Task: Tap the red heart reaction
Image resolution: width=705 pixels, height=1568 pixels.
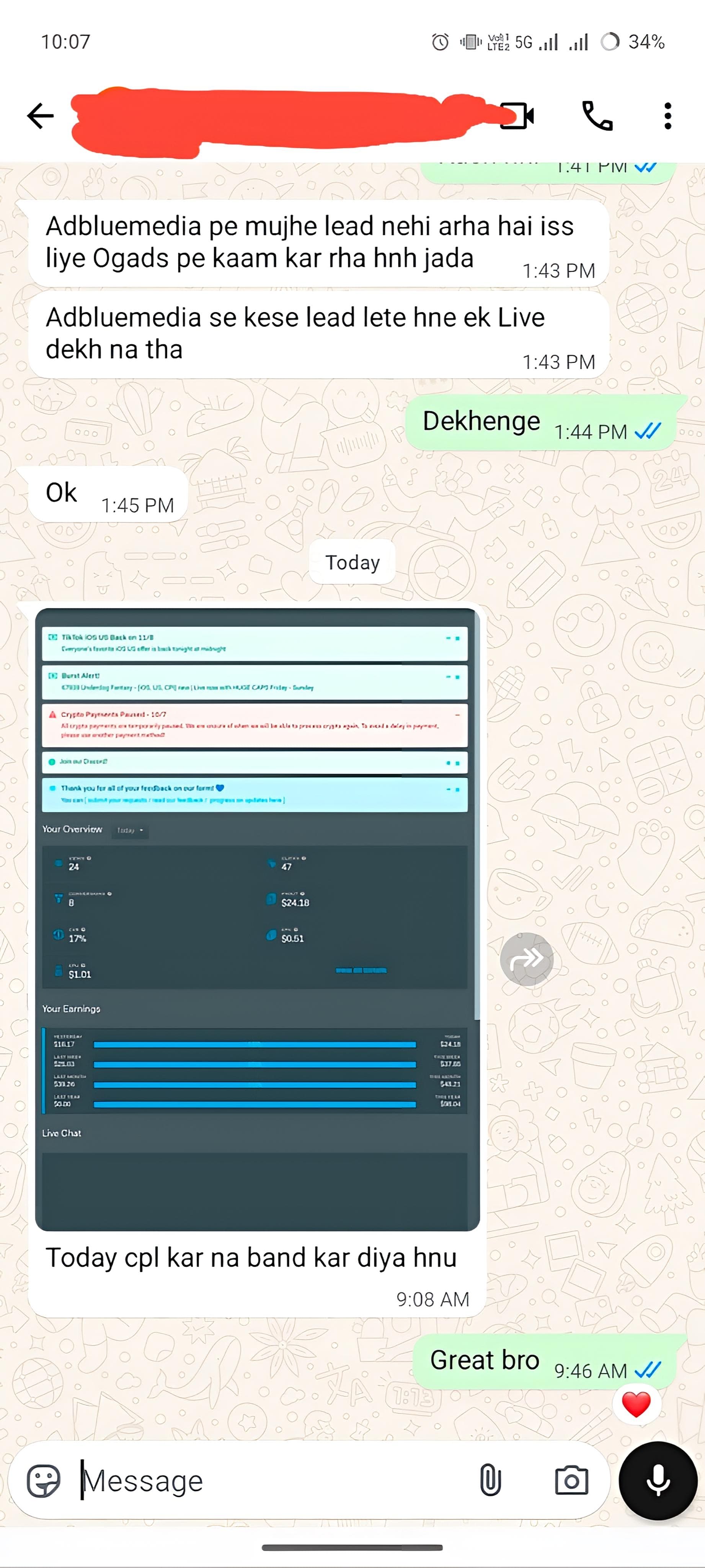Action: (x=636, y=1404)
